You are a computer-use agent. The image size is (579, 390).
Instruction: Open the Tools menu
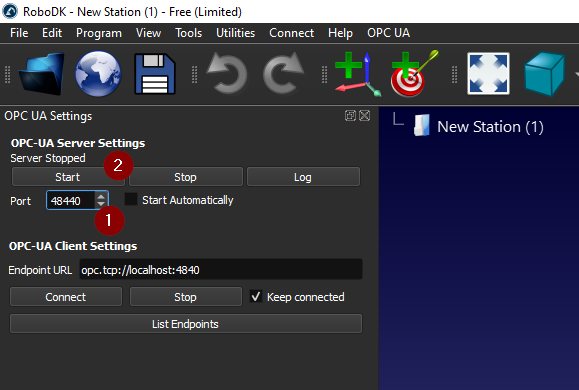188,33
